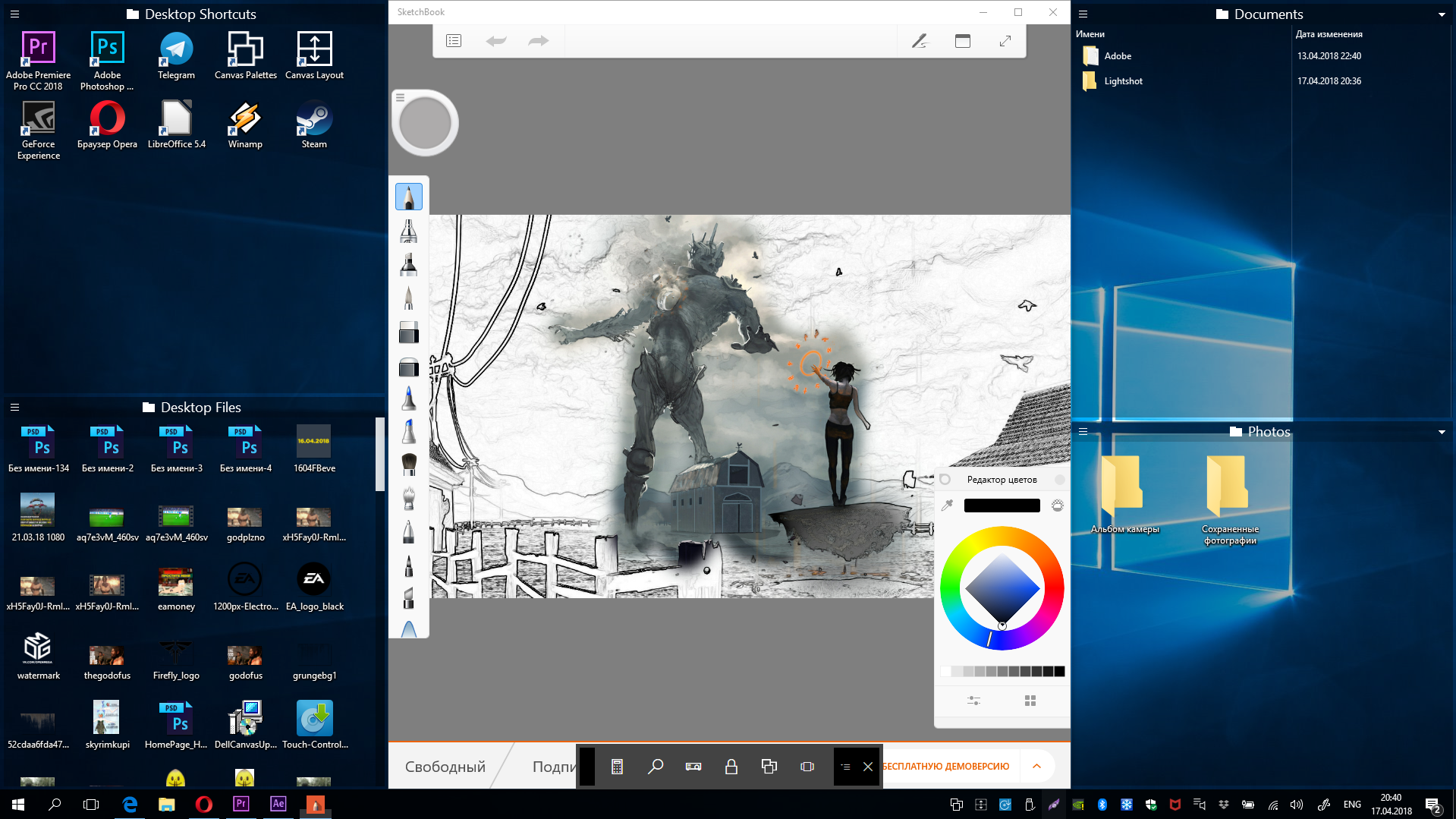Open the Action Center notifications icon
Viewport: 1456px width, 819px height.
pyautogui.click(x=1432, y=805)
